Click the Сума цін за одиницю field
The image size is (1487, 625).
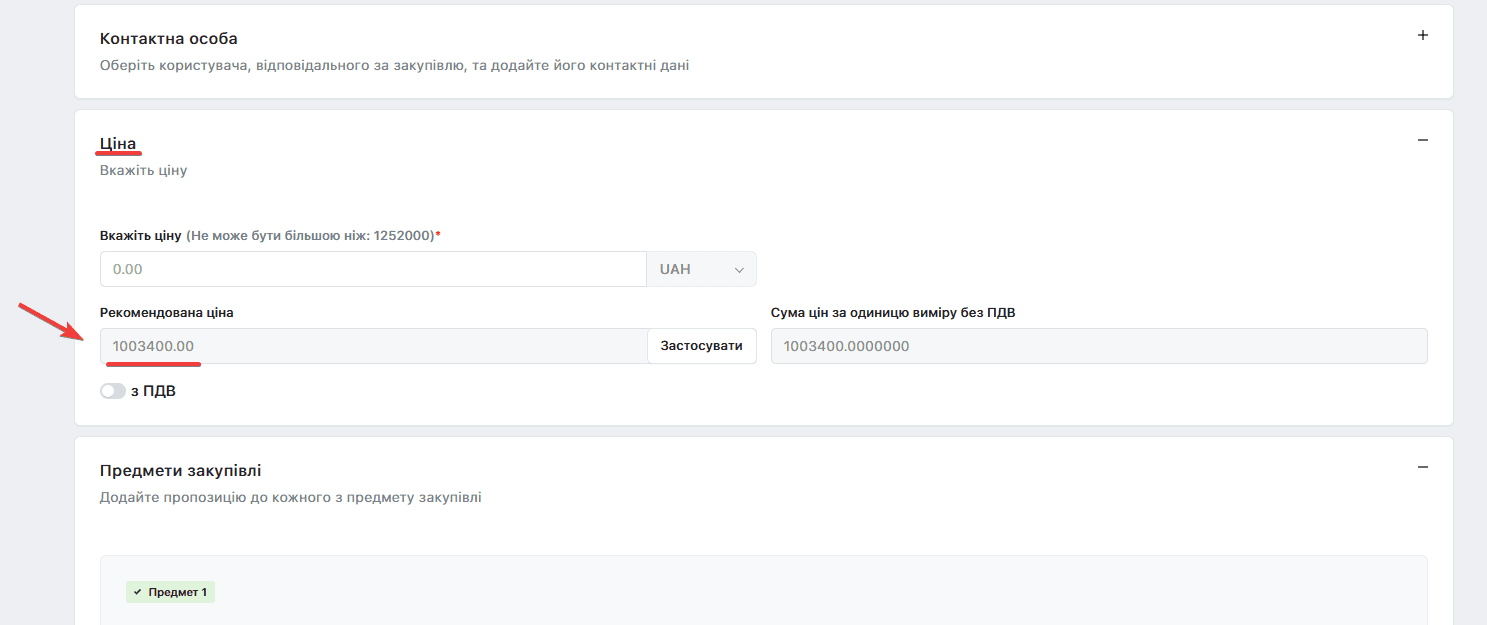1099,346
